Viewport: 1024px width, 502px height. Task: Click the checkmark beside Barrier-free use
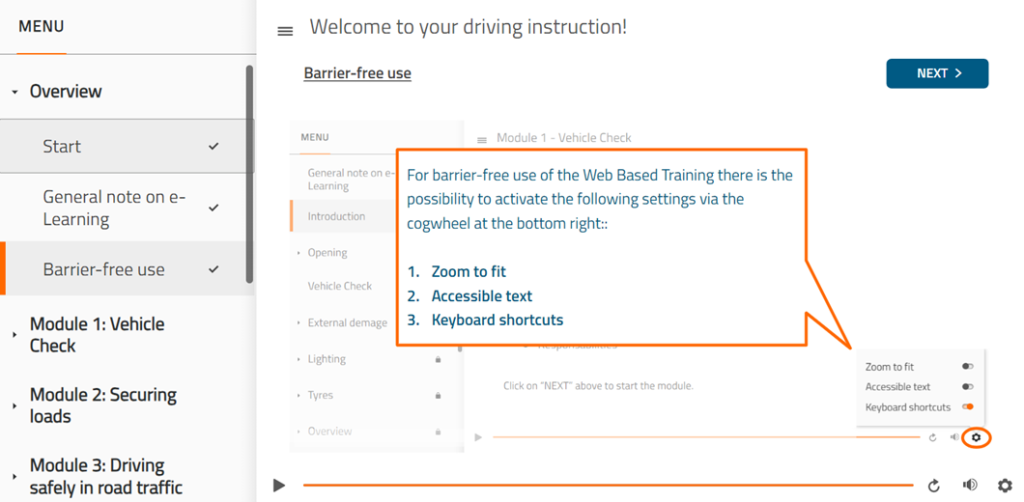click(213, 269)
